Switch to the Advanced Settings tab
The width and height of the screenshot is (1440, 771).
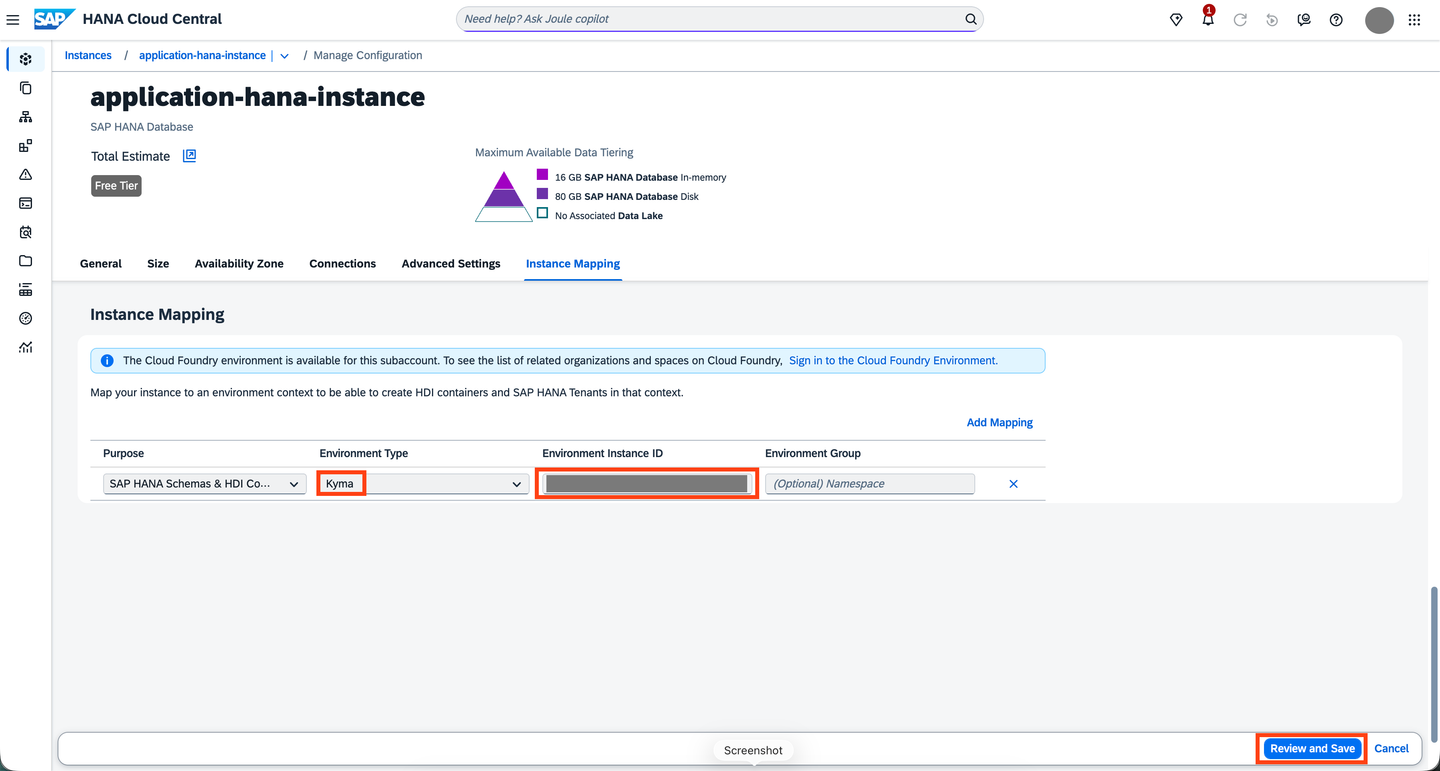pos(451,264)
